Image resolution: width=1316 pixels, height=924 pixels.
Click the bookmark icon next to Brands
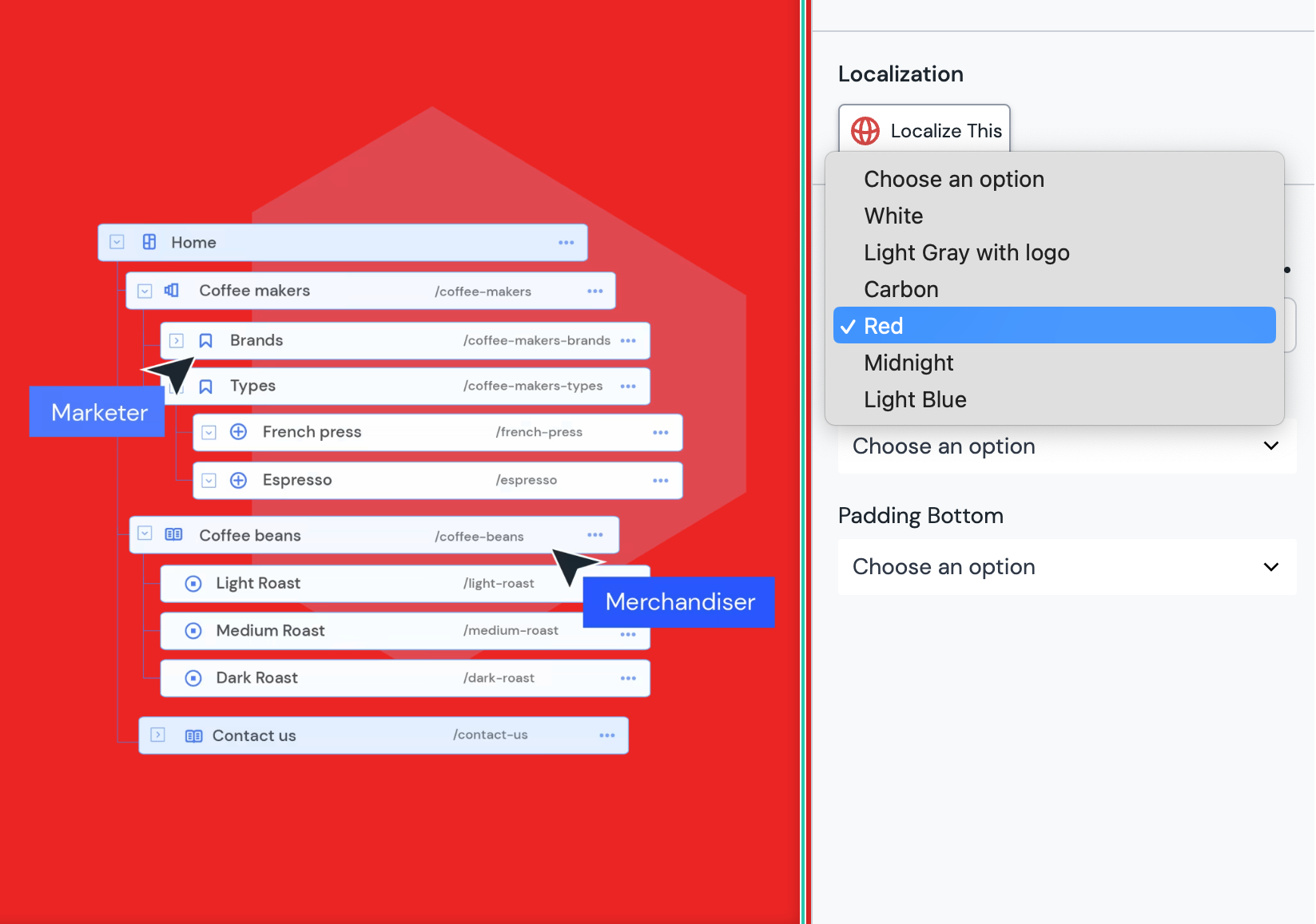click(x=205, y=340)
